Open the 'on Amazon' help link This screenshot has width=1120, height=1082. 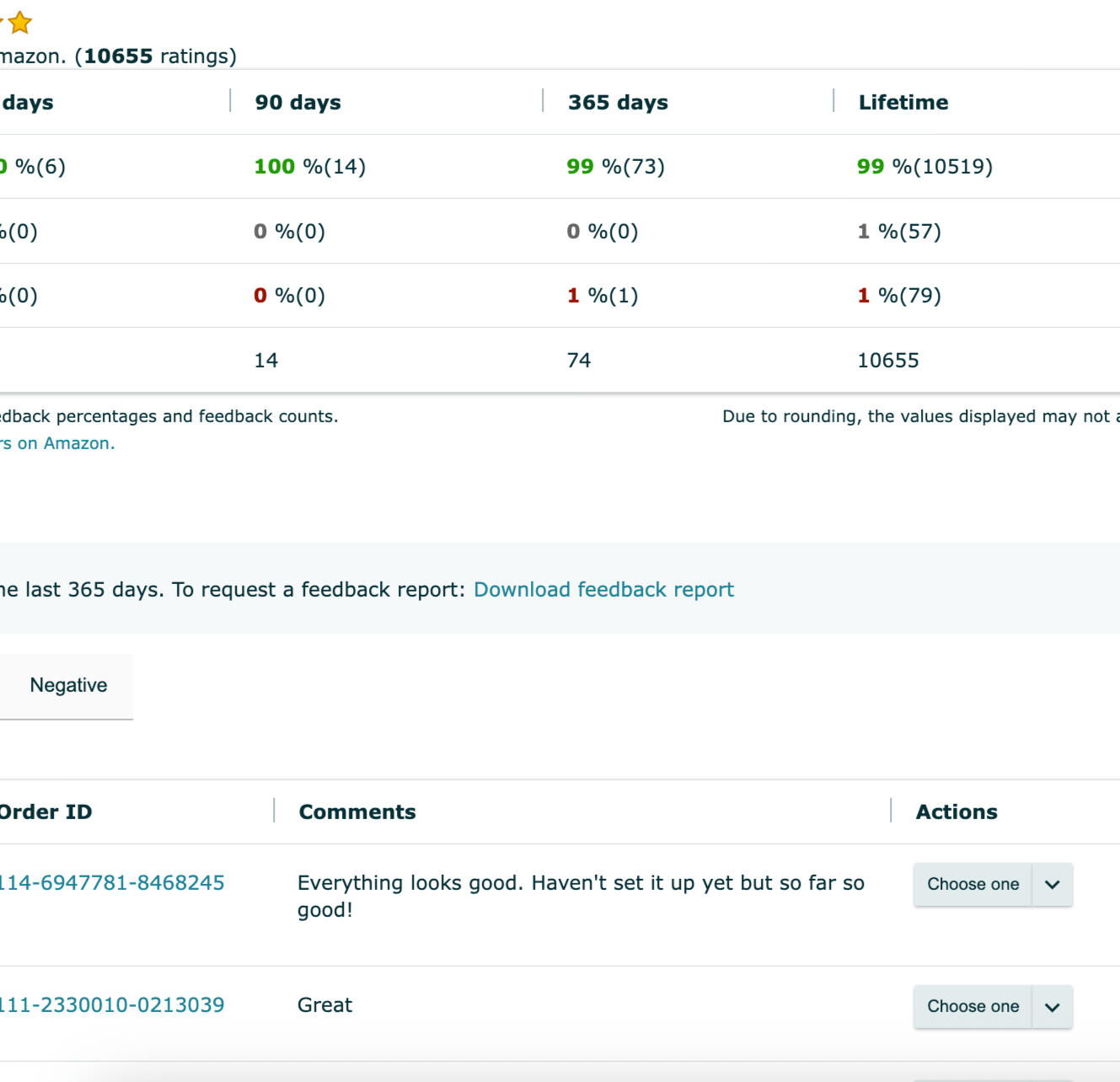pos(57,443)
